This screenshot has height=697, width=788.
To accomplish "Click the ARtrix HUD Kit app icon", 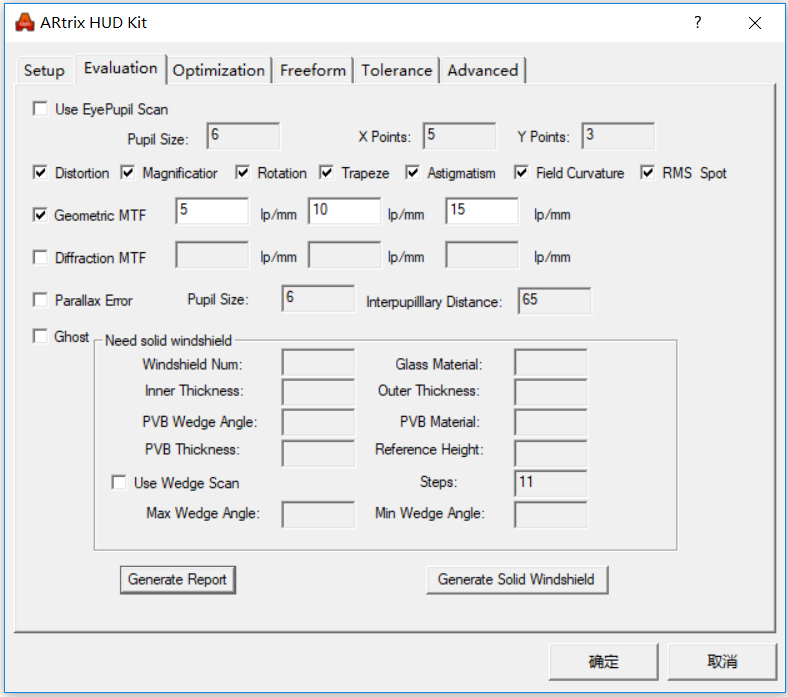I will 25,23.
